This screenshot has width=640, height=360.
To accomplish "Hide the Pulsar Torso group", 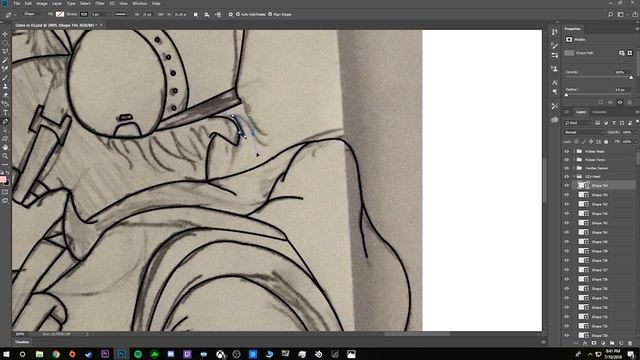I will tap(567, 160).
